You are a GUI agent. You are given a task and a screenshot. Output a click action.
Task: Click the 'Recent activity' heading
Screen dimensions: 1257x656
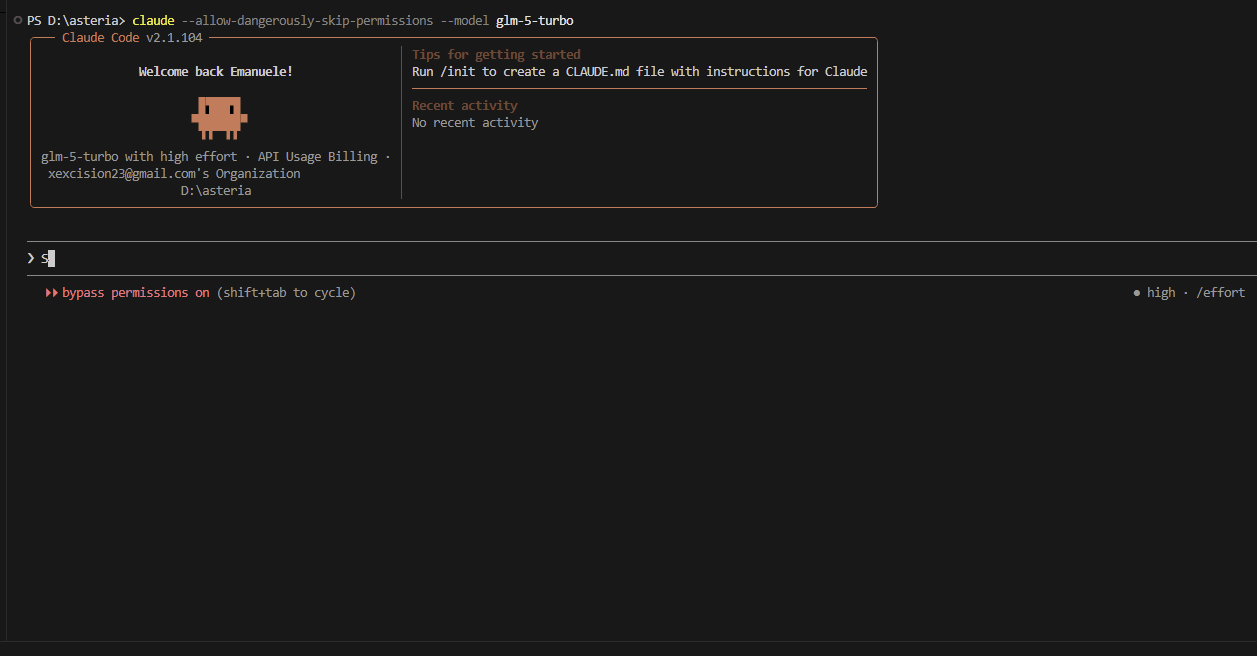point(465,106)
